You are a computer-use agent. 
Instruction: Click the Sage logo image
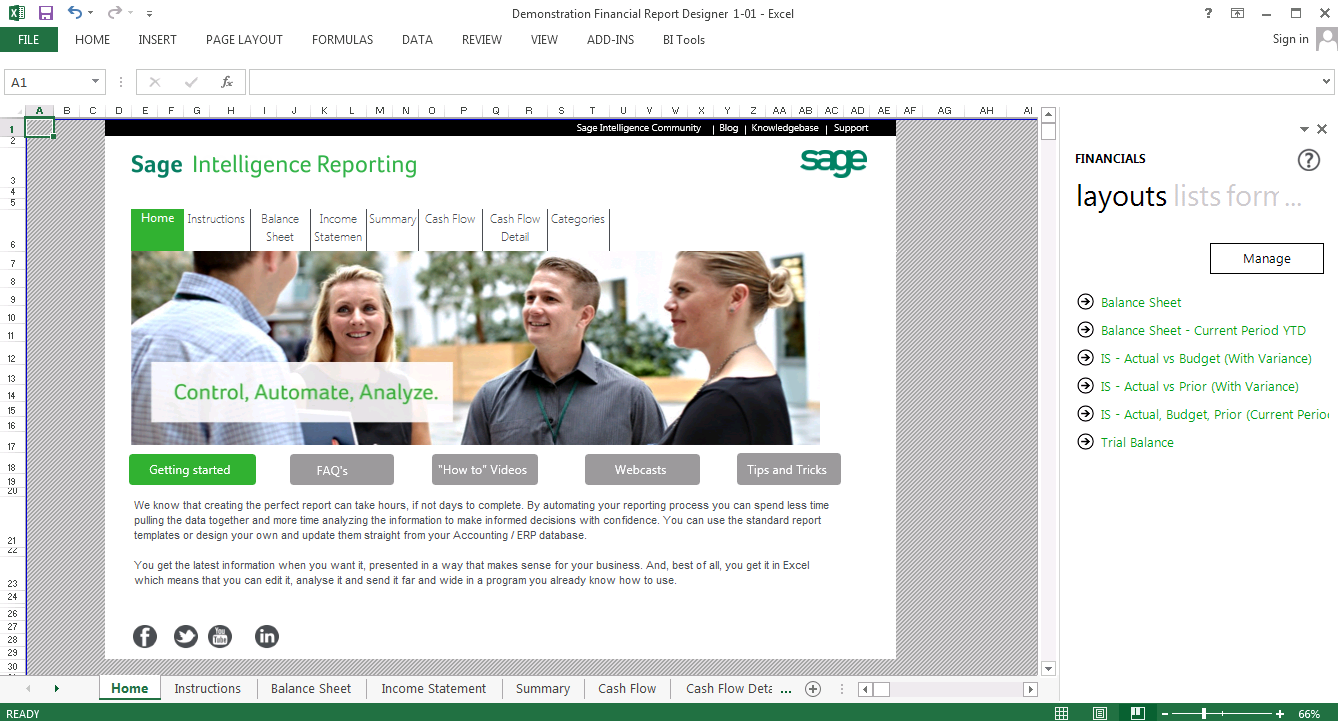click(x=833, y=162)
